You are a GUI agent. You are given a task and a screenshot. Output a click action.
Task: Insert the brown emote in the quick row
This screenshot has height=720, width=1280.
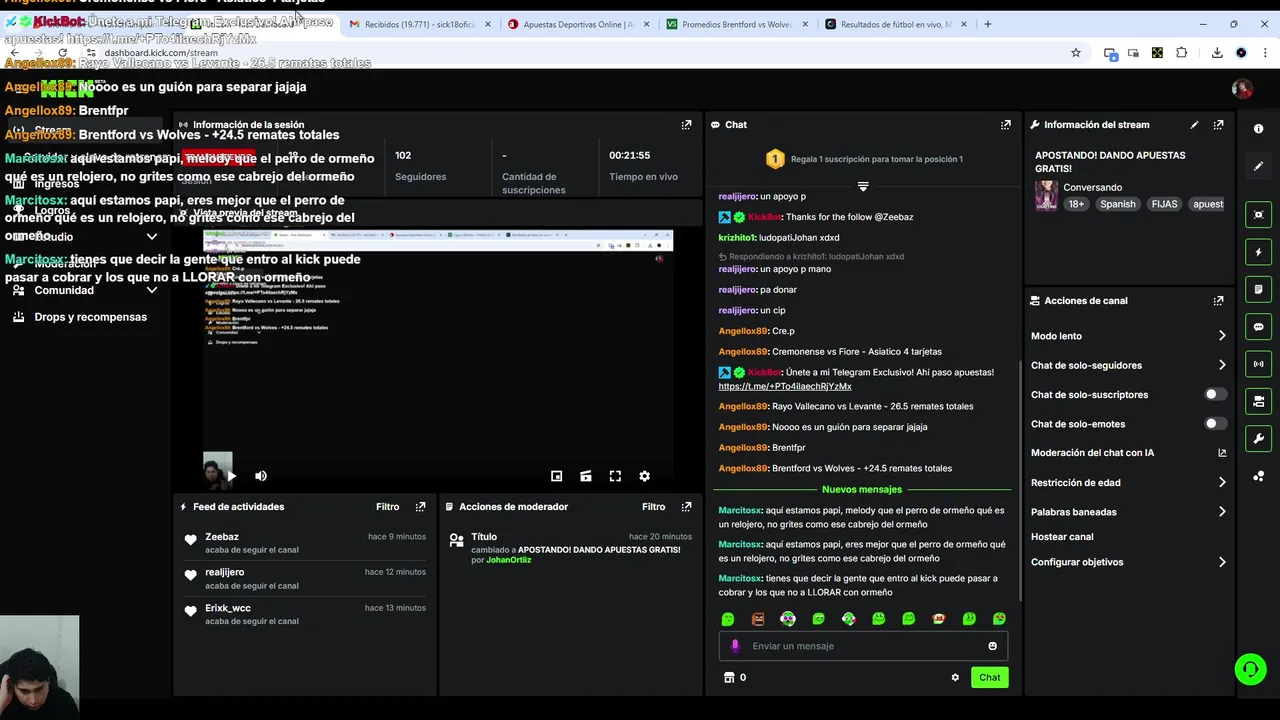coord(758,619)
